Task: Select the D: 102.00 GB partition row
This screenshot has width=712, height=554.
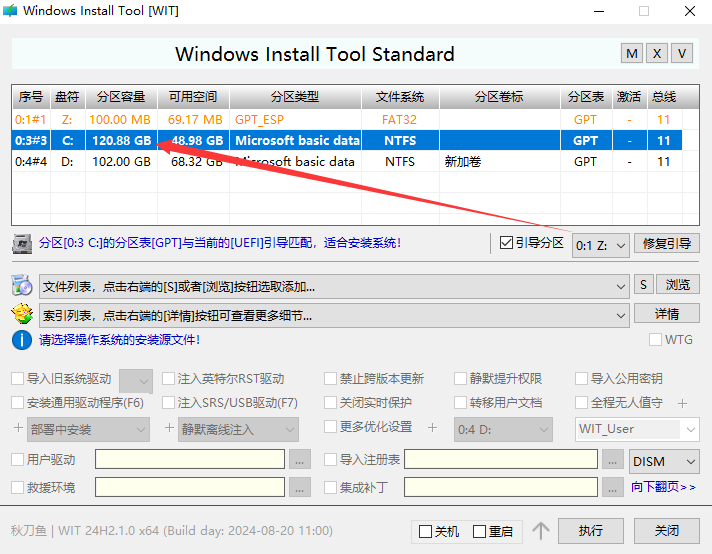Action: 347,162
